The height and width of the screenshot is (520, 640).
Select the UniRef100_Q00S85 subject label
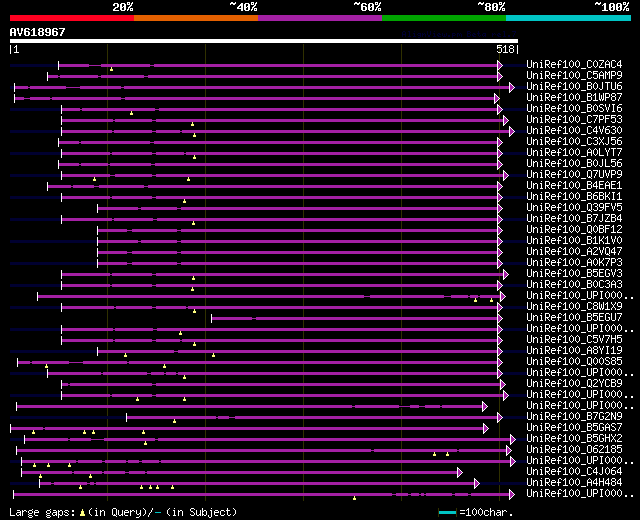pos(574,362)
